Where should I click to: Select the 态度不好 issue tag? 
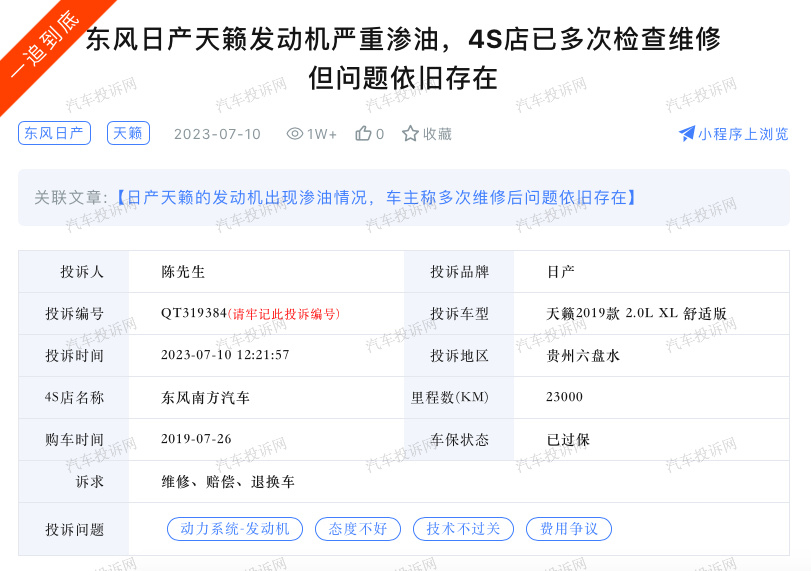click(358, 529)
